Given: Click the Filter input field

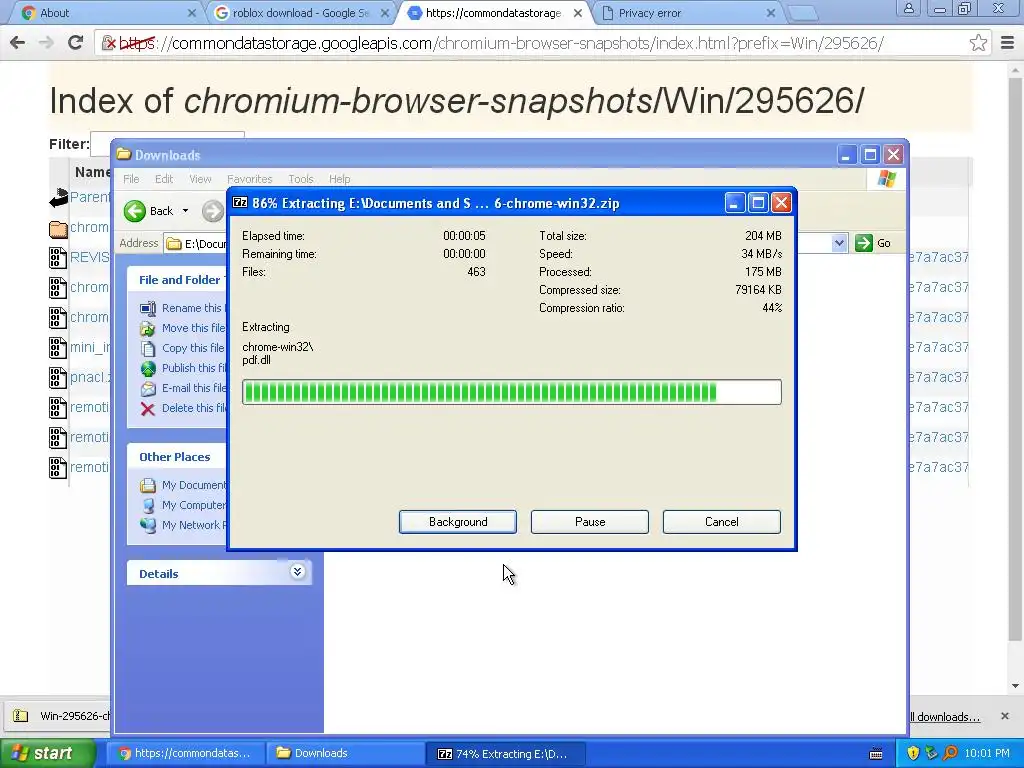Looking at the screenshot, I should [167, 144].
